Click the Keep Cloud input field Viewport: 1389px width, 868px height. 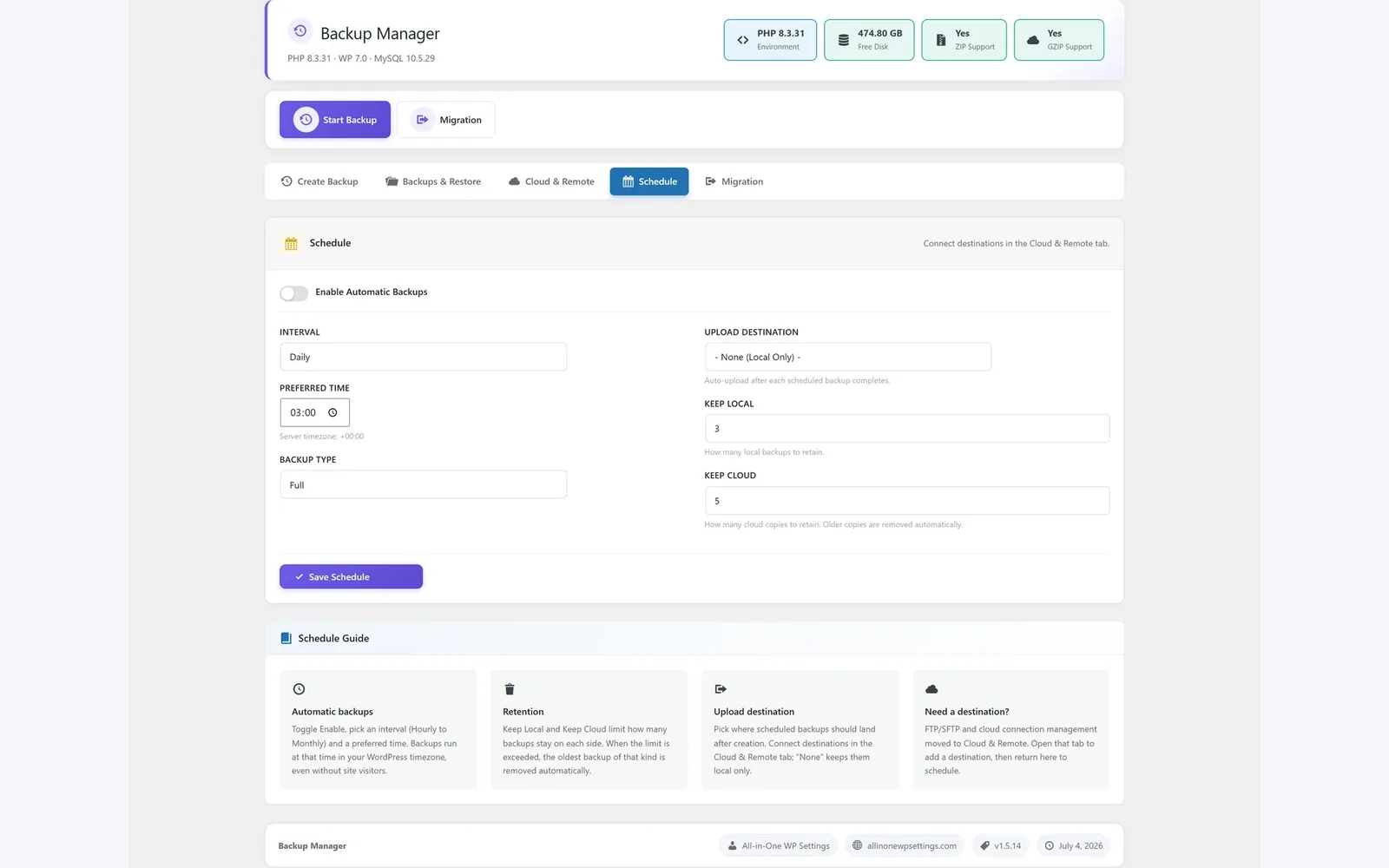coord(907,500)
